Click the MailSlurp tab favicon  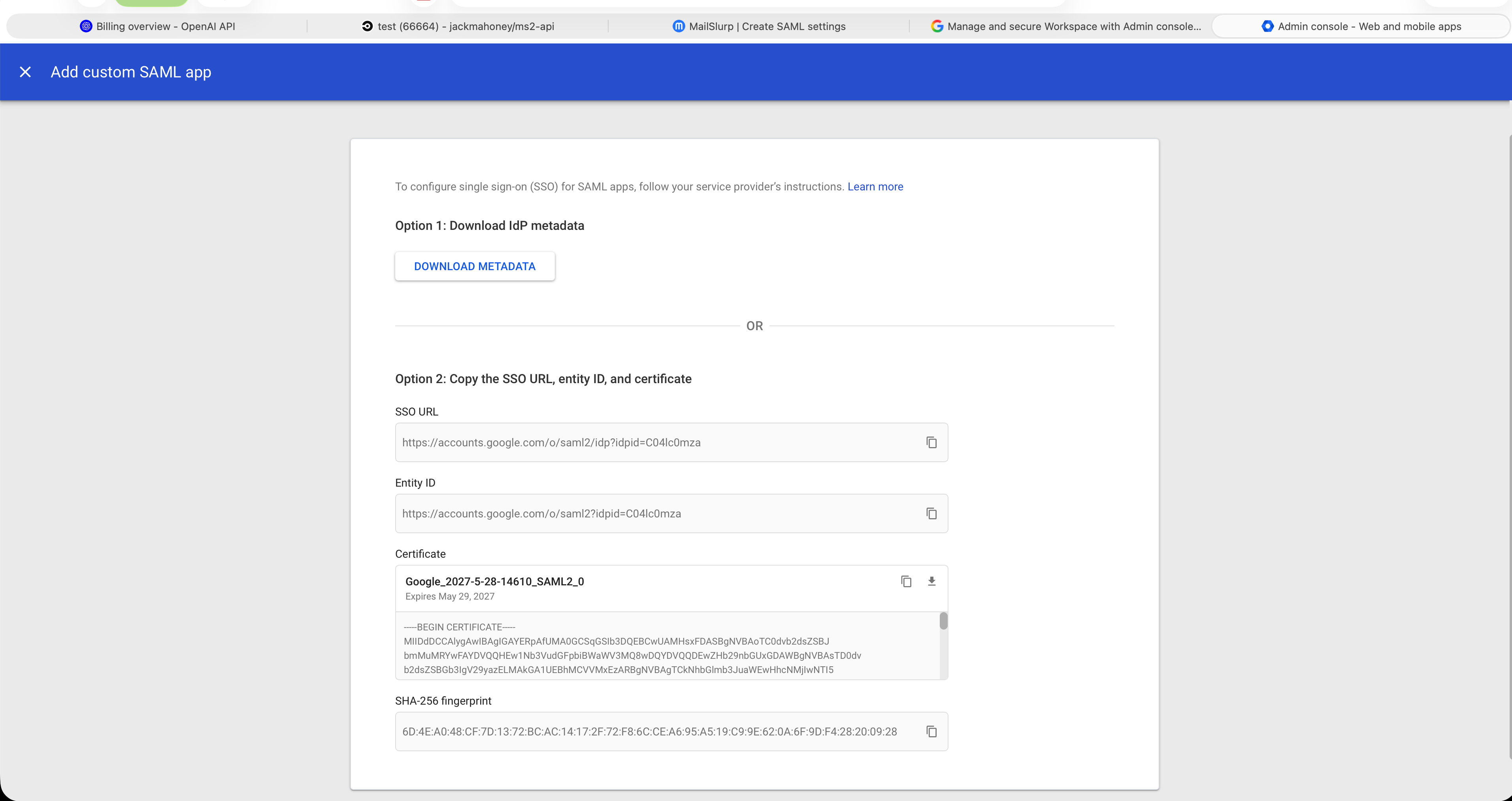tap(679, 26)
